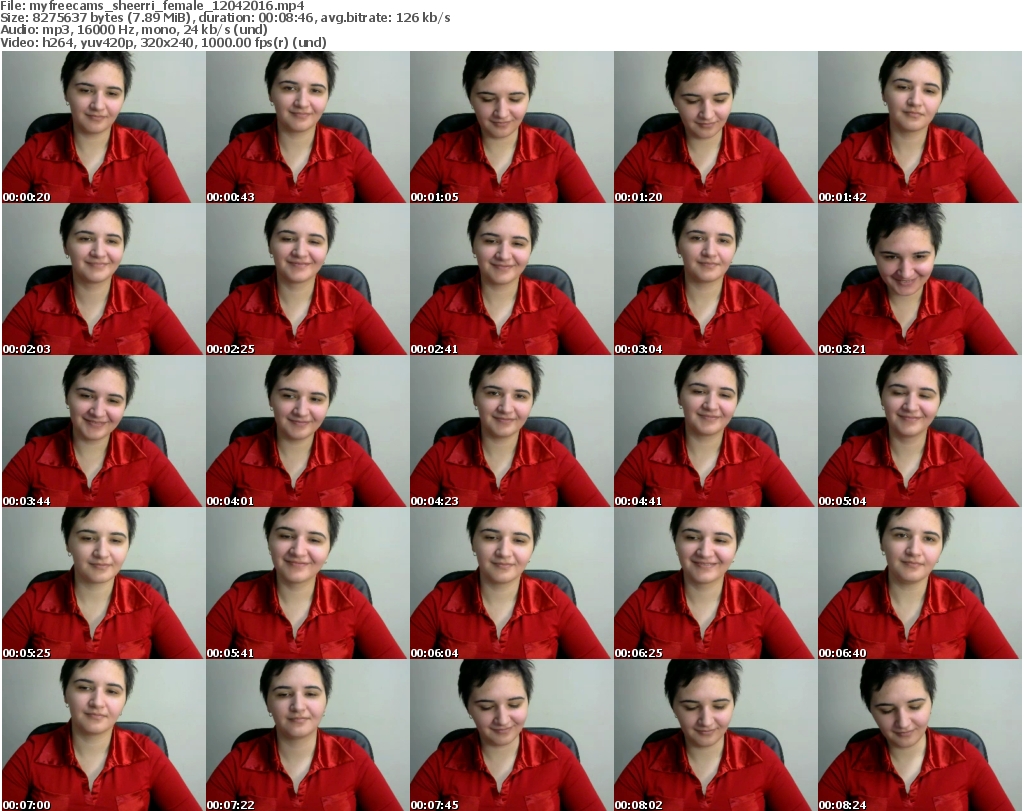
Task: Select the thumbnail timestamped 00:02:03
Action: click(103, 279)
